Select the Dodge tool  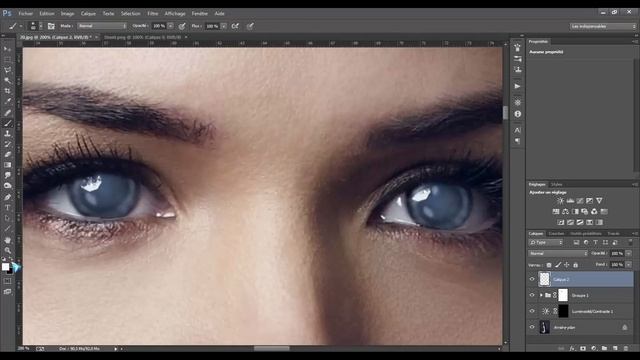(7, 186)
